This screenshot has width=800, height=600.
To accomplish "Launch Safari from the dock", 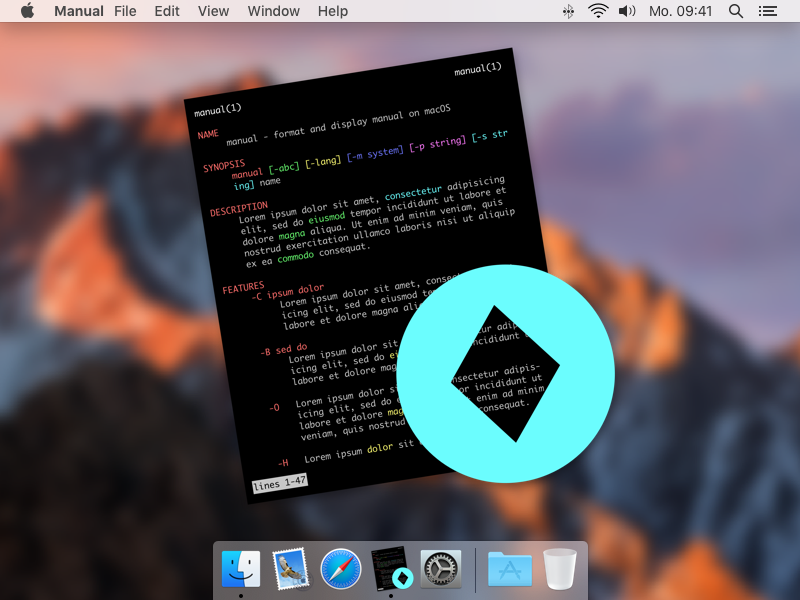I will (341, 568).
